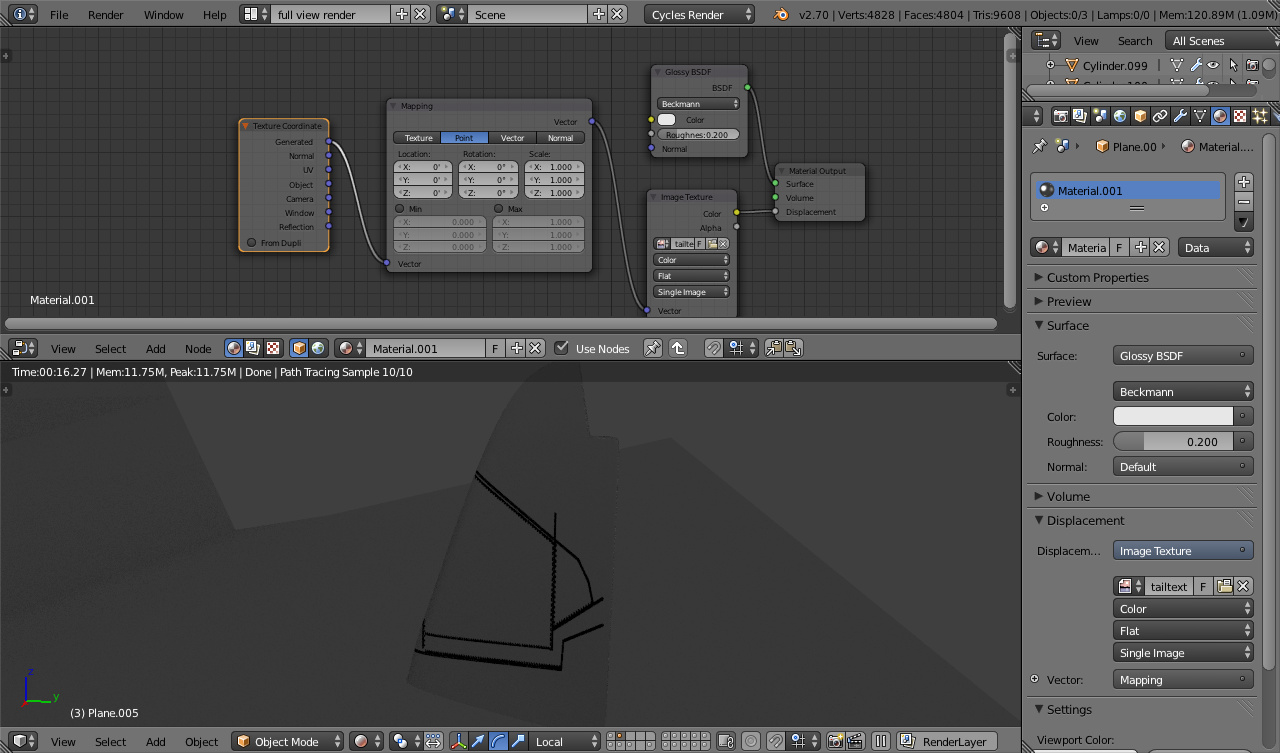Add a new material slot plus button

click(1243, 182)
